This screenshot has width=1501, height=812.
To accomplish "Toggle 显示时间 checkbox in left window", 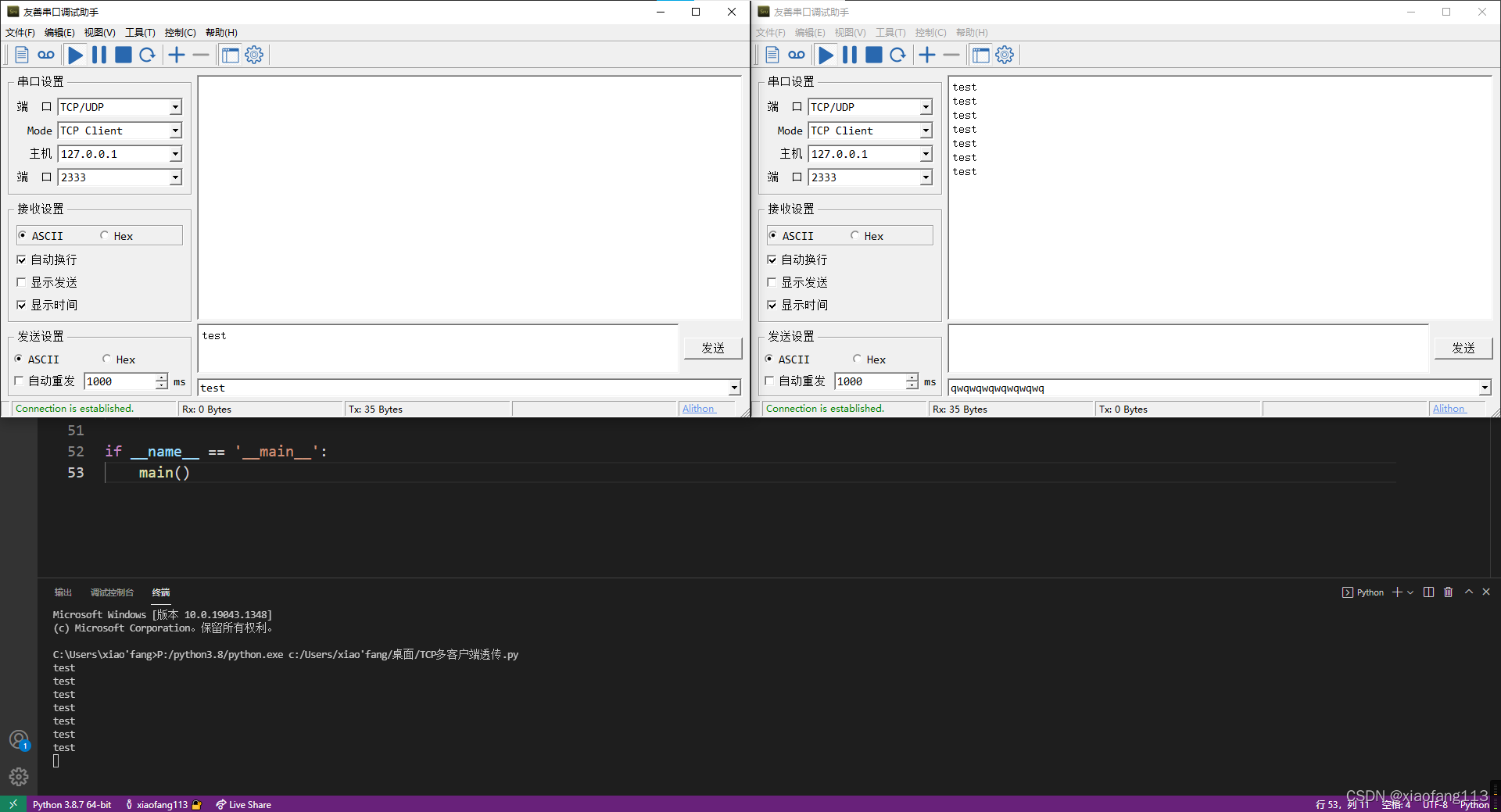I will (21, 305).
